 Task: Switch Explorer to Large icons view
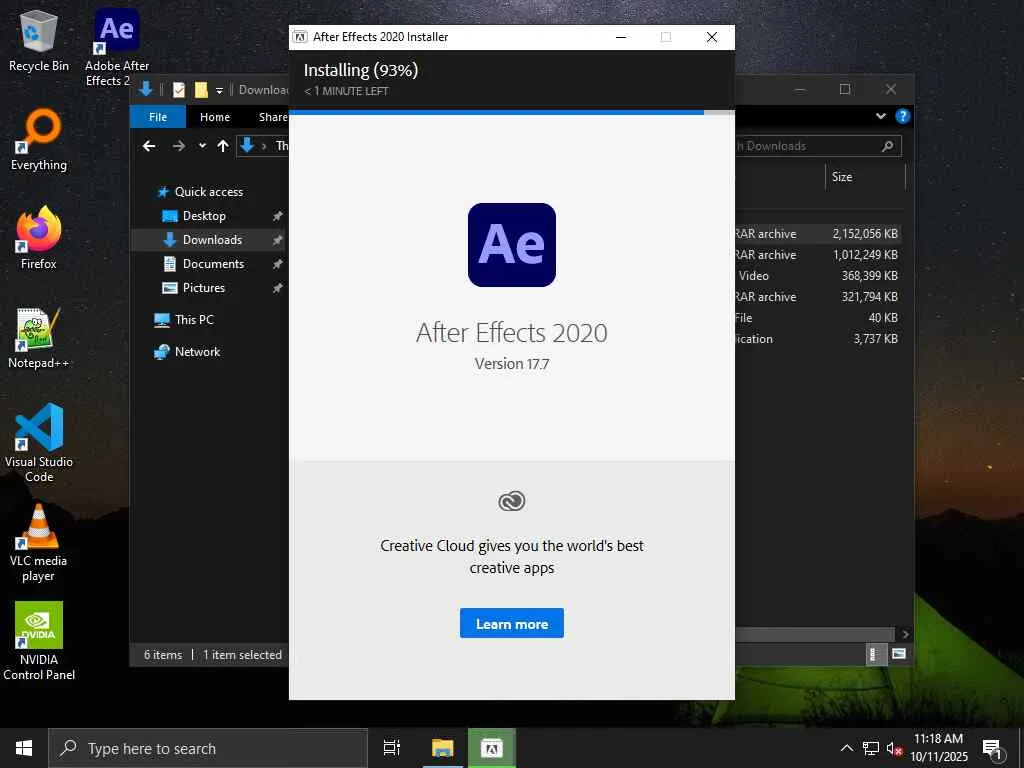(x=899, y=654)
